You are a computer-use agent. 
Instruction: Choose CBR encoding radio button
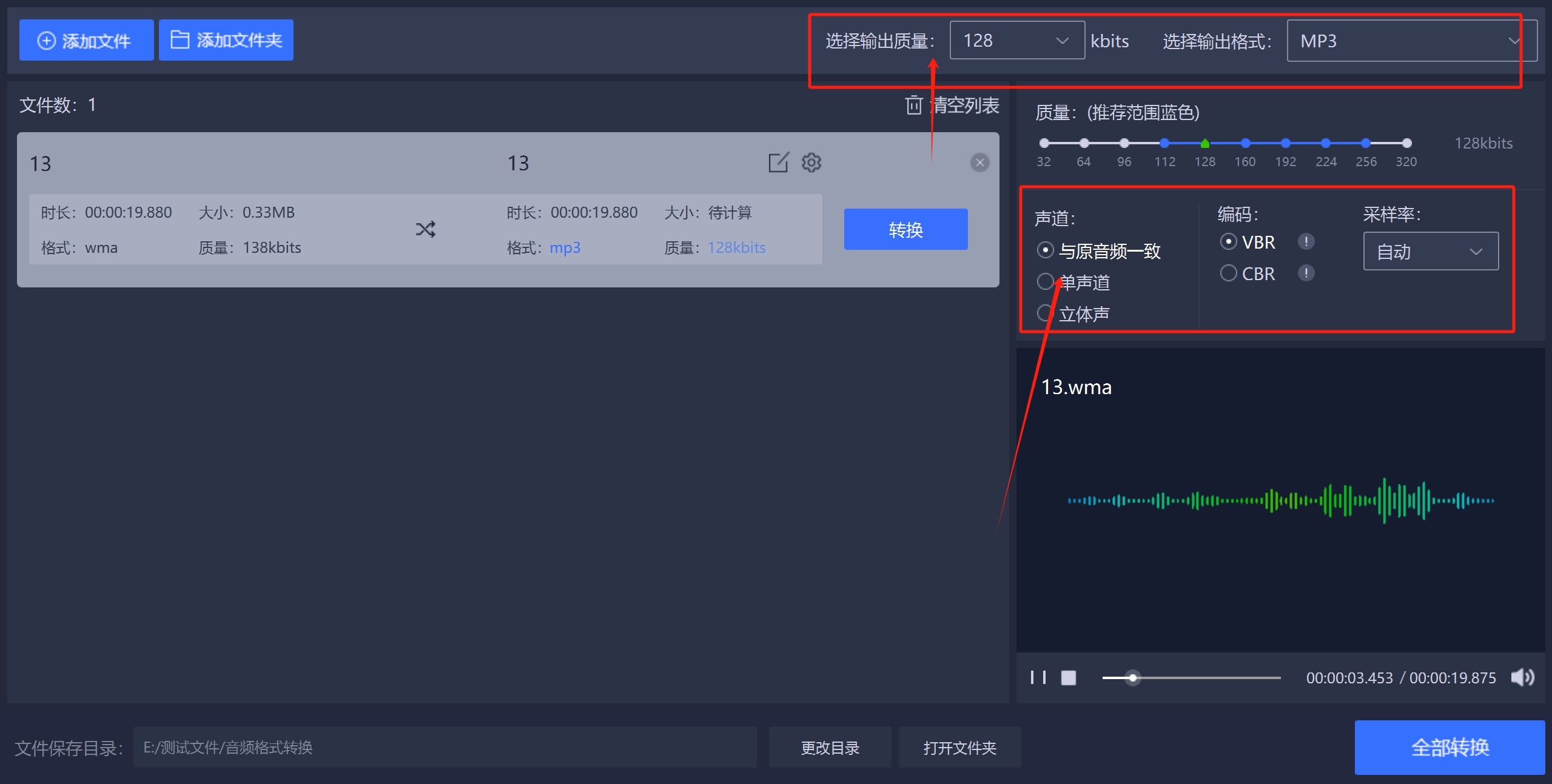click(1228, 273)
